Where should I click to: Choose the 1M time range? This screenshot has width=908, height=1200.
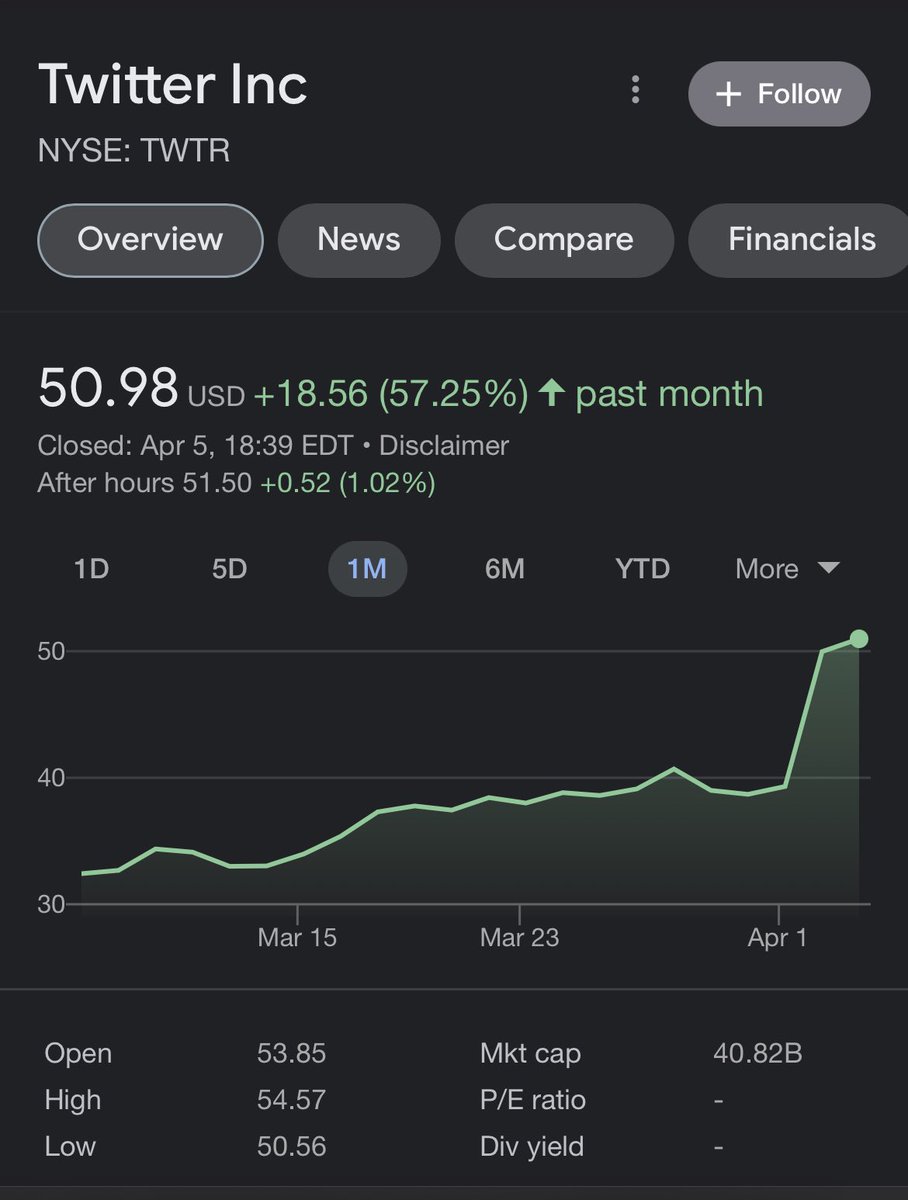[367, 569]
